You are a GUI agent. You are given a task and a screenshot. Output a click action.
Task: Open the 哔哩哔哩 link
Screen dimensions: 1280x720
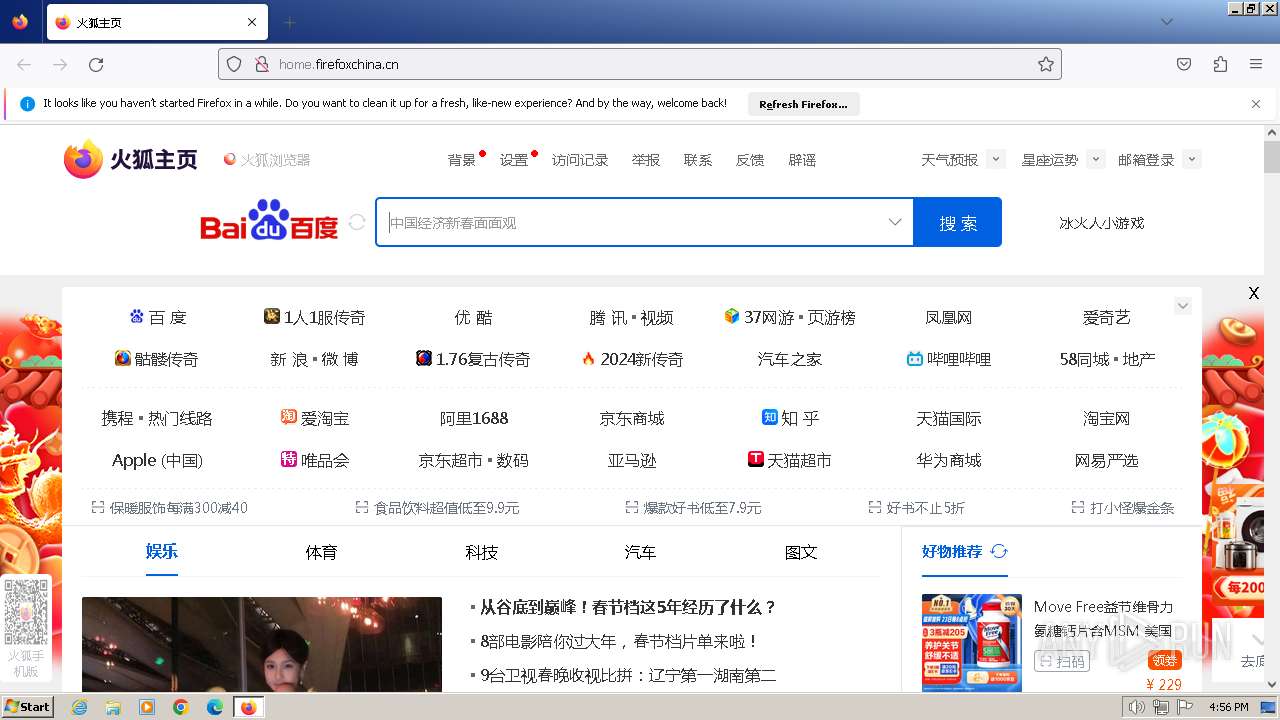point(948,359)
